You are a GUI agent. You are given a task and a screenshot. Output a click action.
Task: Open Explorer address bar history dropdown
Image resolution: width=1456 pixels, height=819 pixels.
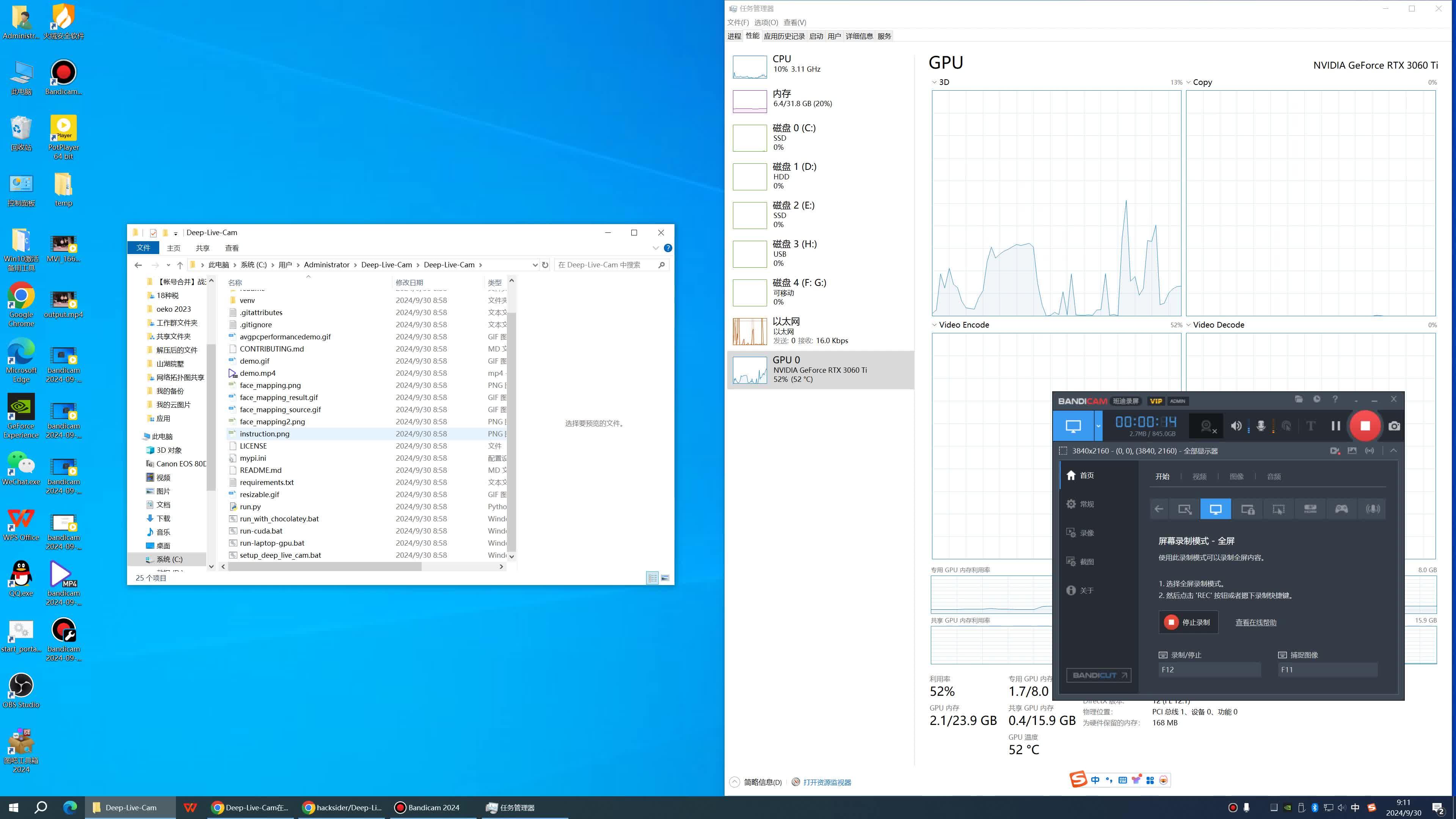[x=535, y=265]
